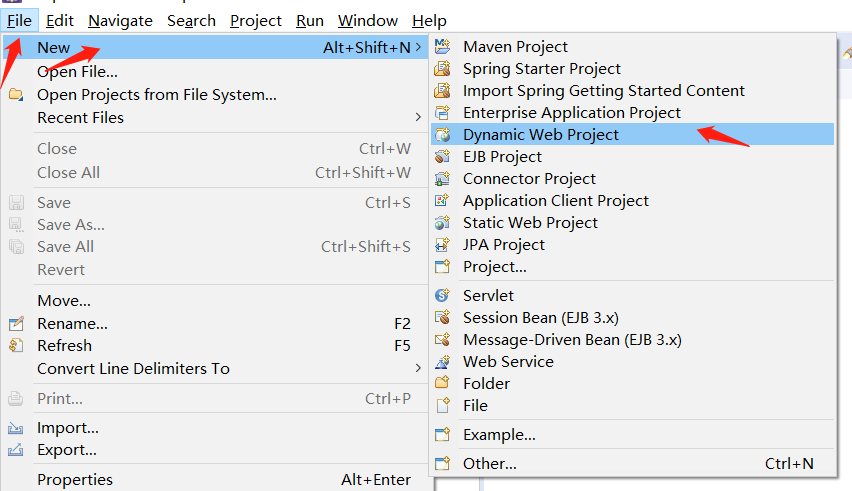
Task: Expand the New submenu arrow
Action: pos(418,47)
